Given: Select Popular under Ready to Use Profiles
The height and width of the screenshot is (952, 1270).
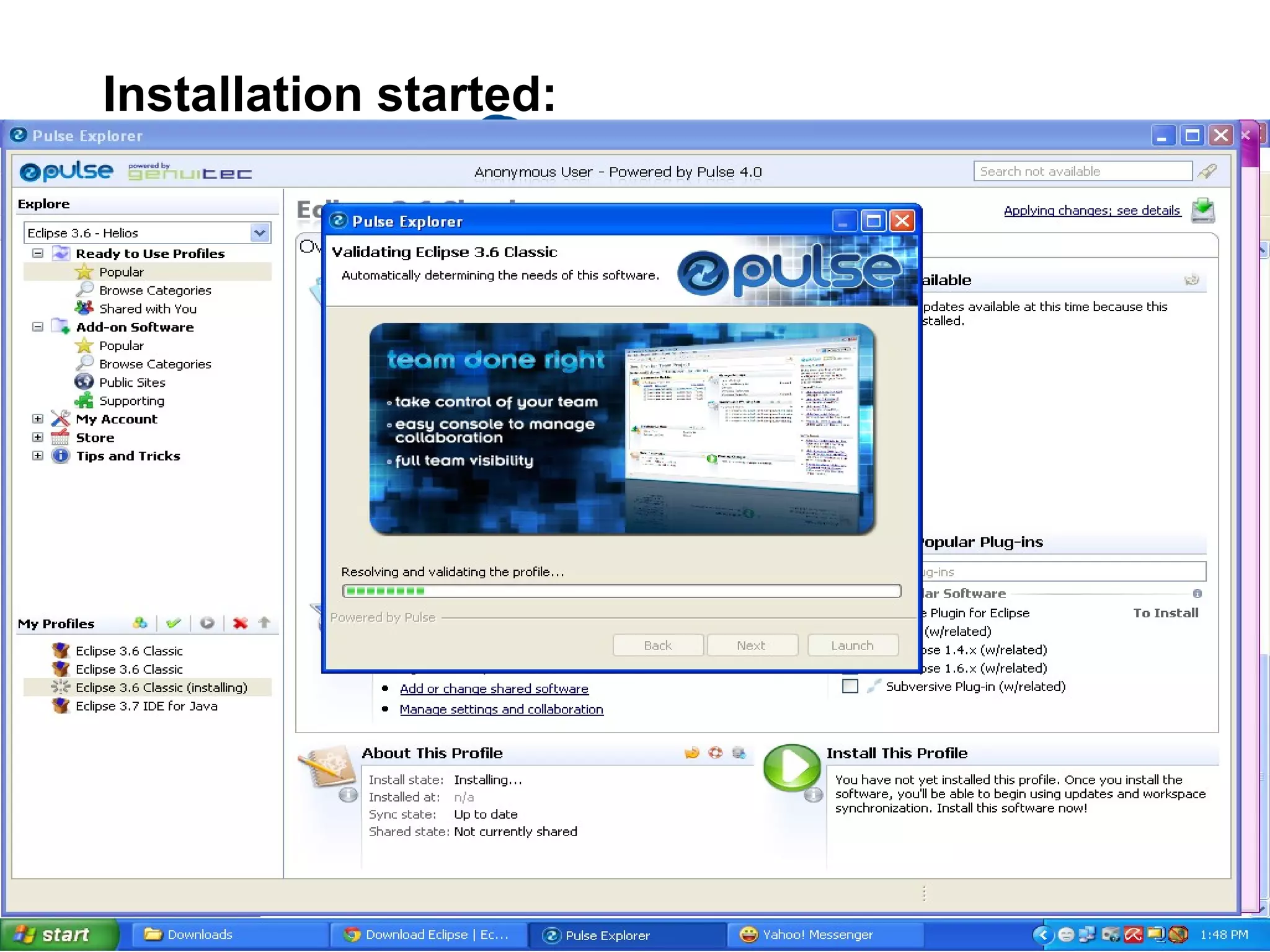Looking at the screenshot, I should 121,272.
